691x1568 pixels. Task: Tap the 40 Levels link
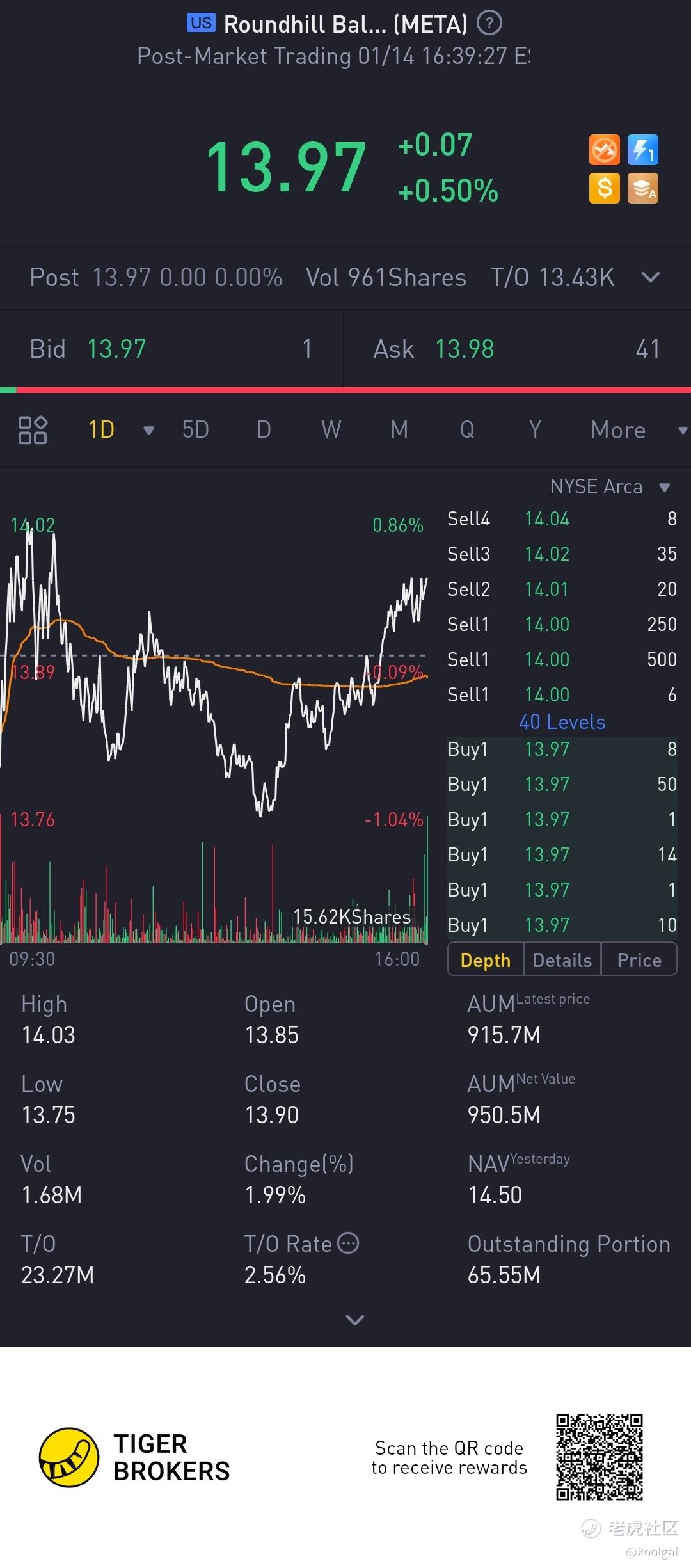point(562,722)
